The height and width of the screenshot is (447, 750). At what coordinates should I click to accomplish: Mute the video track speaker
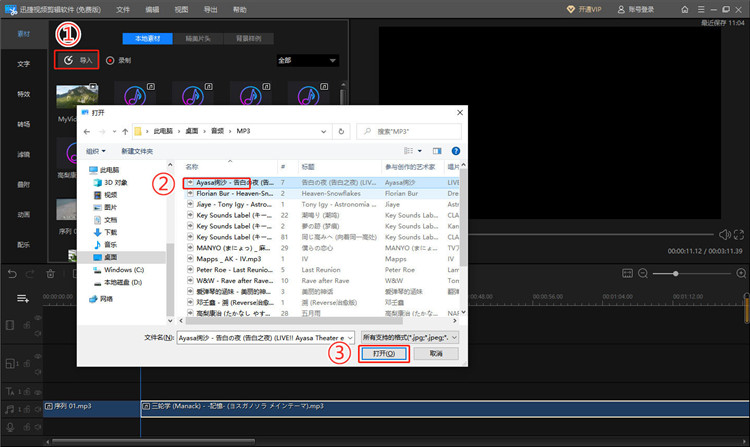38,333
